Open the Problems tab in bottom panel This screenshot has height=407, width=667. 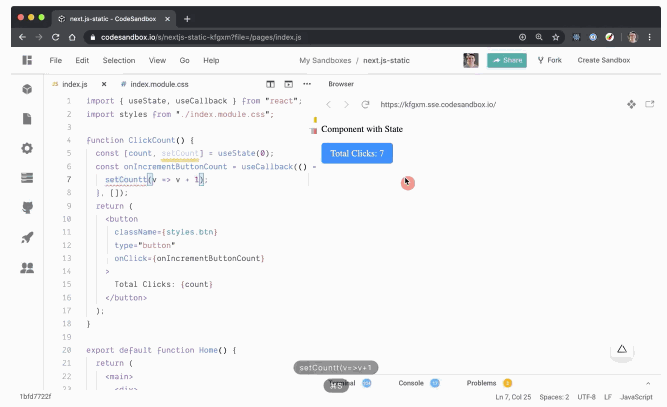click(x=482, y=383)
